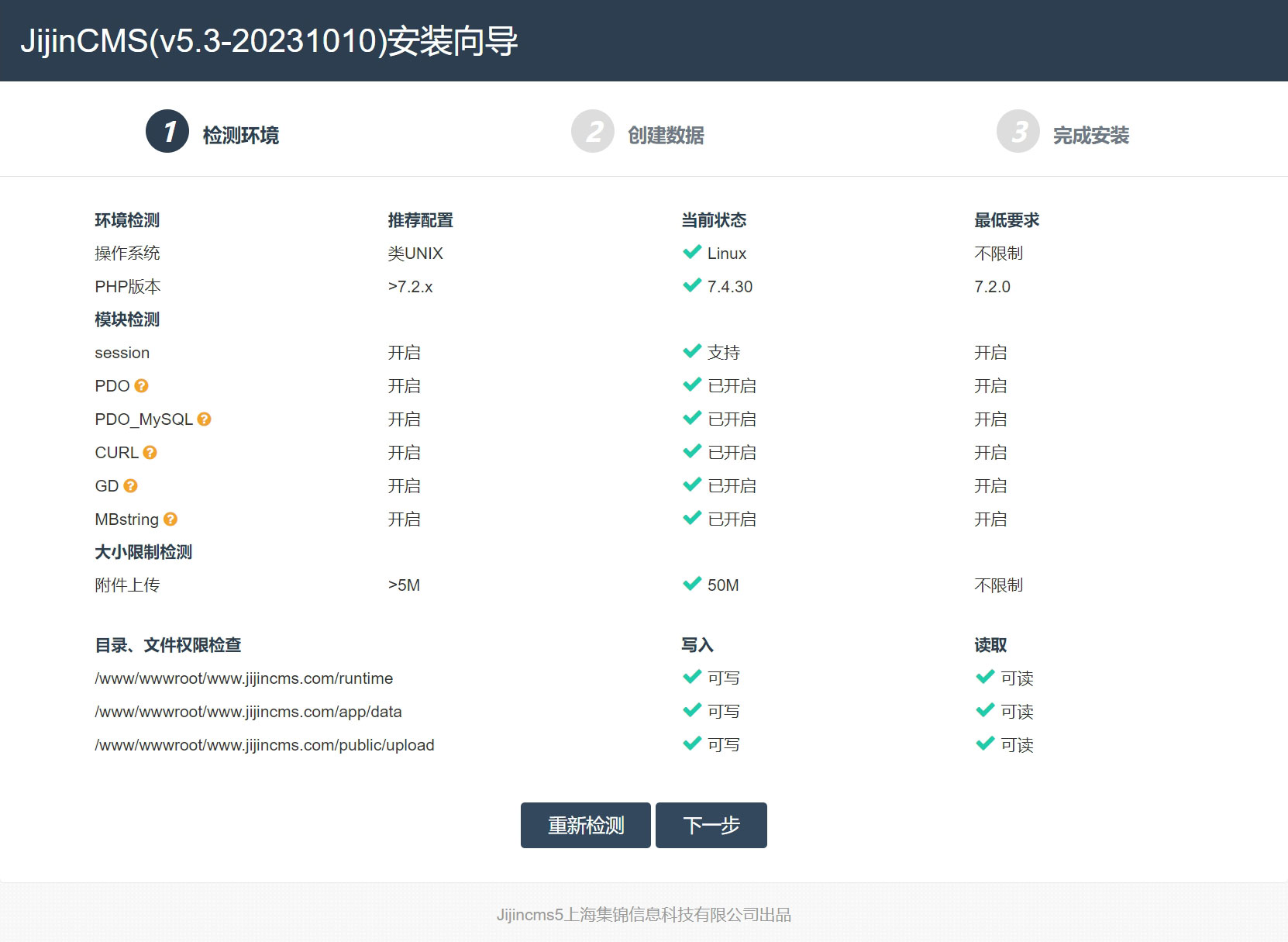
Task: Click the MBstring module label text
Action: tap(126, 519)
